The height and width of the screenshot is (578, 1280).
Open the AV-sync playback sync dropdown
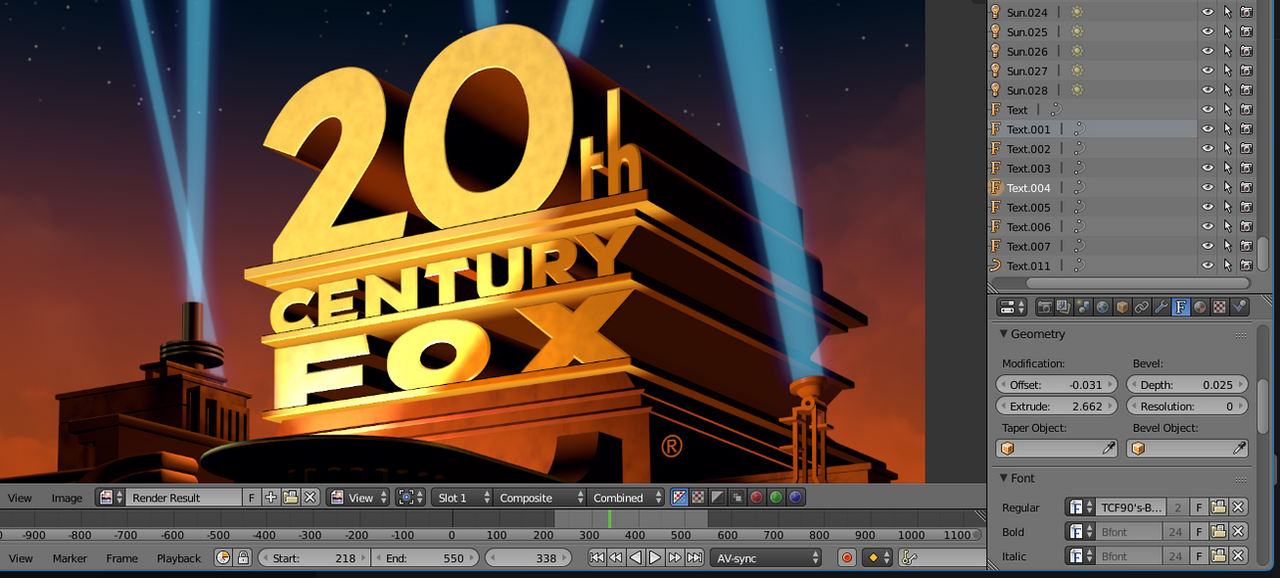(x=767, y=558)
